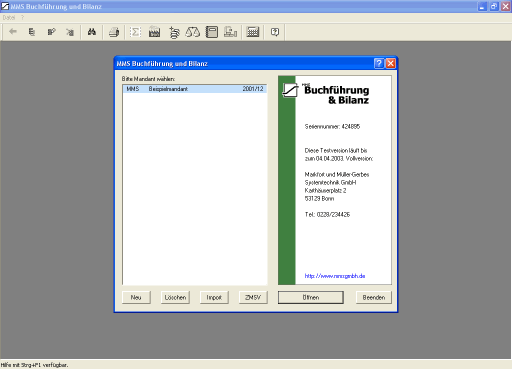Click the calculator toolbar icon
The image size is (512, 369).
click(x=253, y=32)
